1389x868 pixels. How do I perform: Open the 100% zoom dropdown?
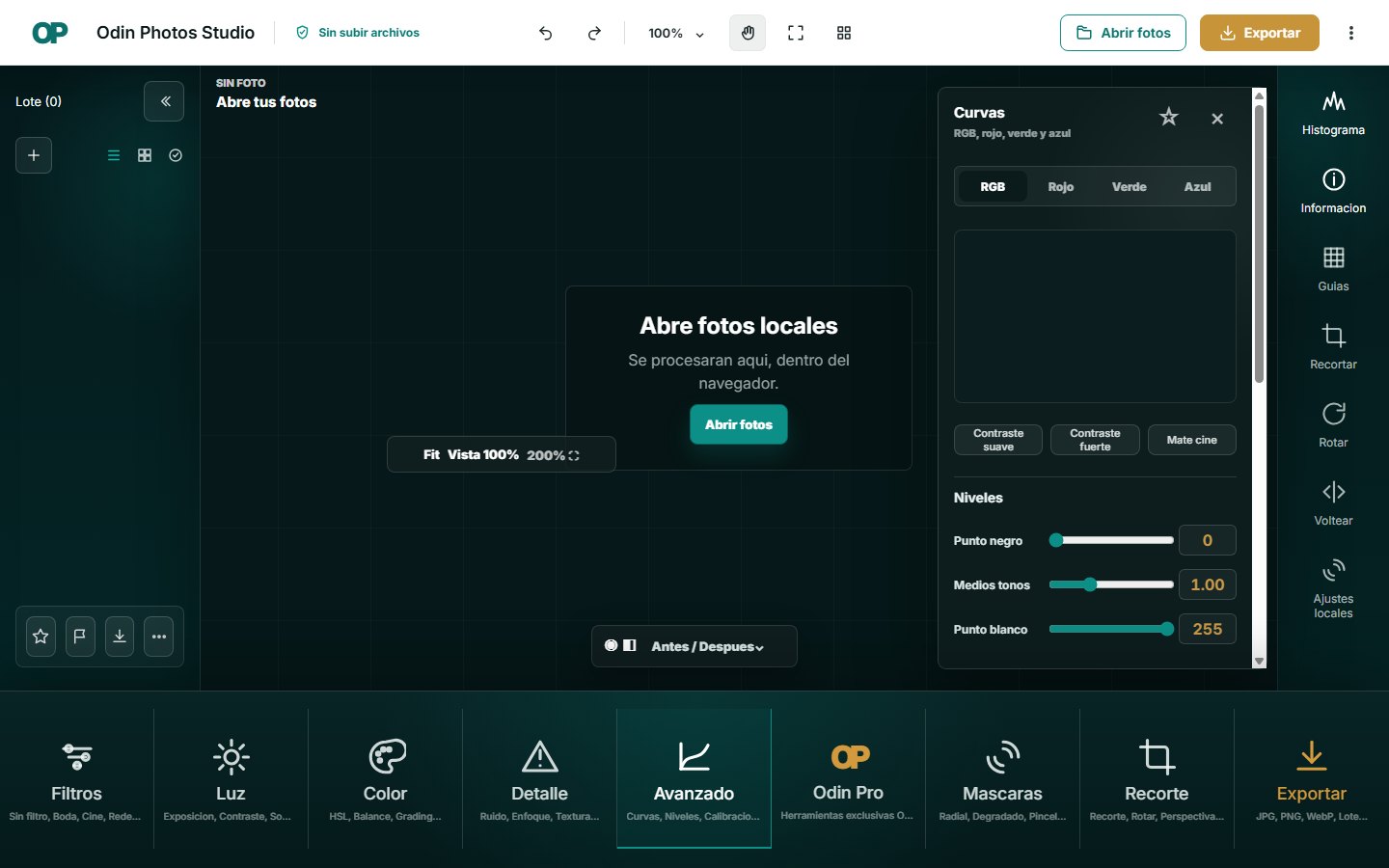tap(675, 33)
